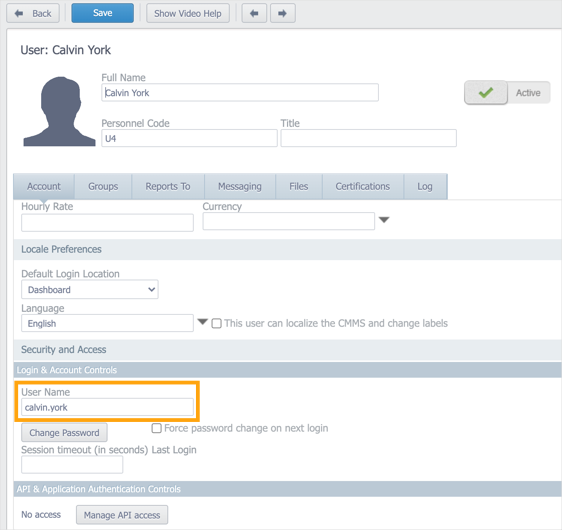Viewport: 562px width, 530px height.
Task: Focus the Hourly Rate field
Action: coord(107,223)
